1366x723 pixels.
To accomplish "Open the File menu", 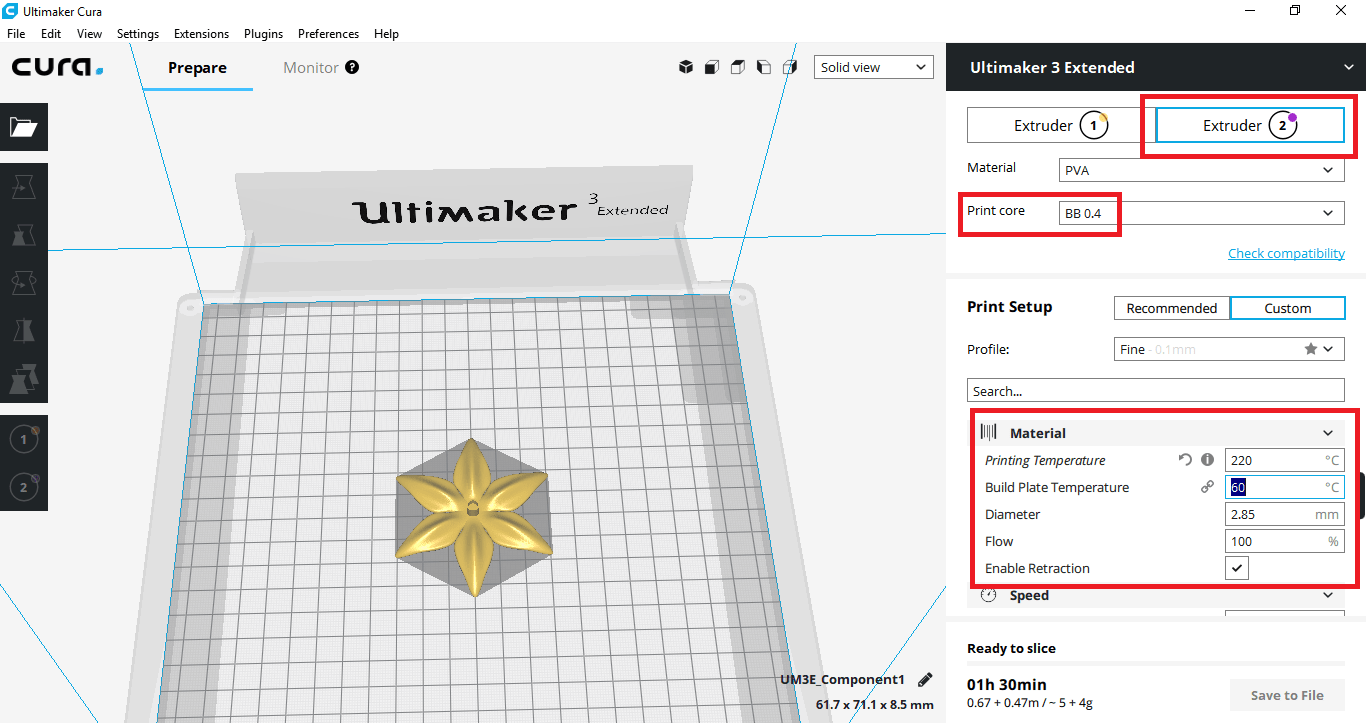I will pyautogui.click(x=16, y=33).
